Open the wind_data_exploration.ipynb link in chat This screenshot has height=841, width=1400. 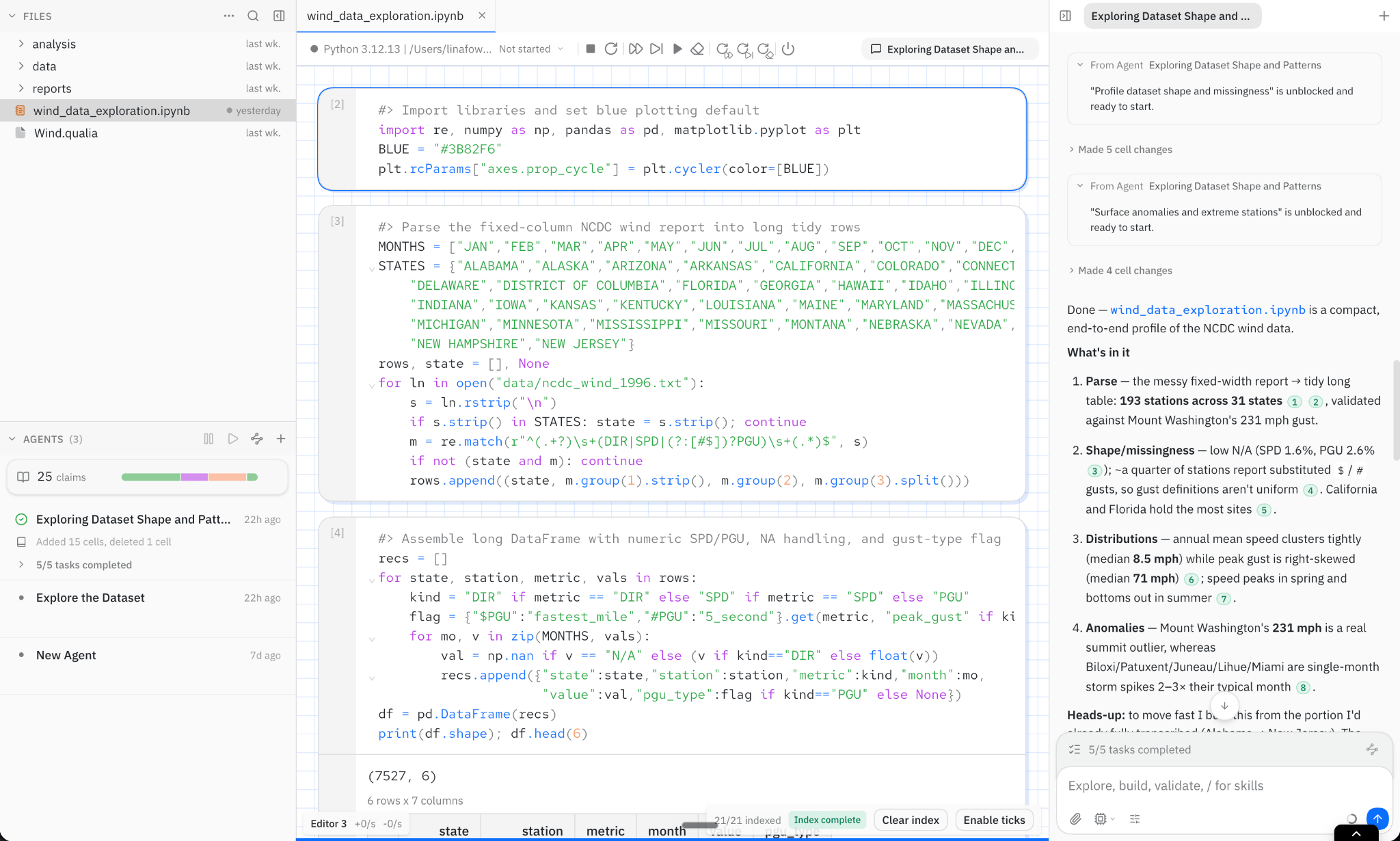pyautogui.click(x=1208, y=310)
